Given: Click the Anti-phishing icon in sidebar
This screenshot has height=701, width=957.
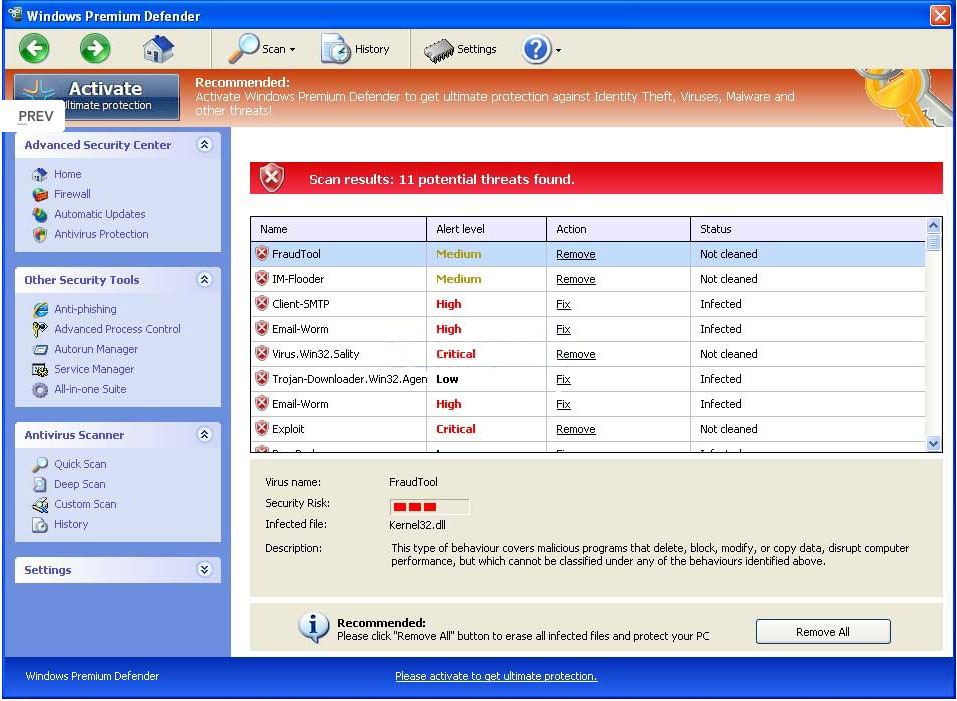Looking at the screenshot, I should click(40, 309).
